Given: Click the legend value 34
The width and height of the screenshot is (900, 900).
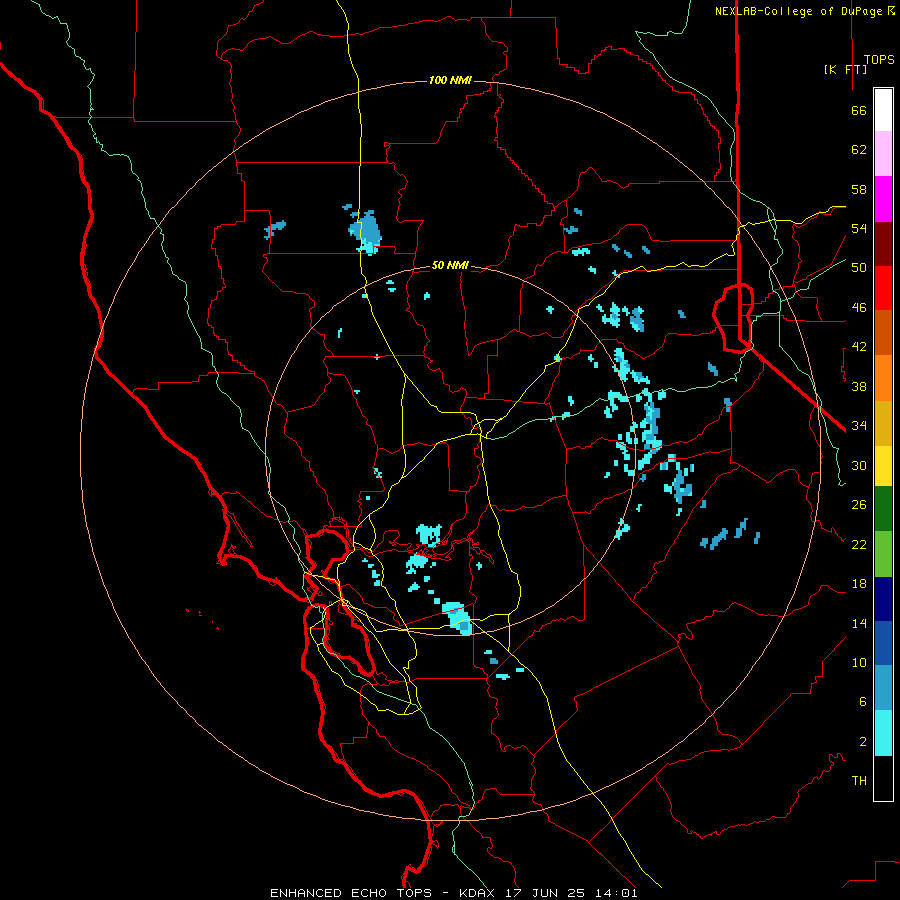Looking at the screenshot, I should pyautogui.click(x=859, y=426).
